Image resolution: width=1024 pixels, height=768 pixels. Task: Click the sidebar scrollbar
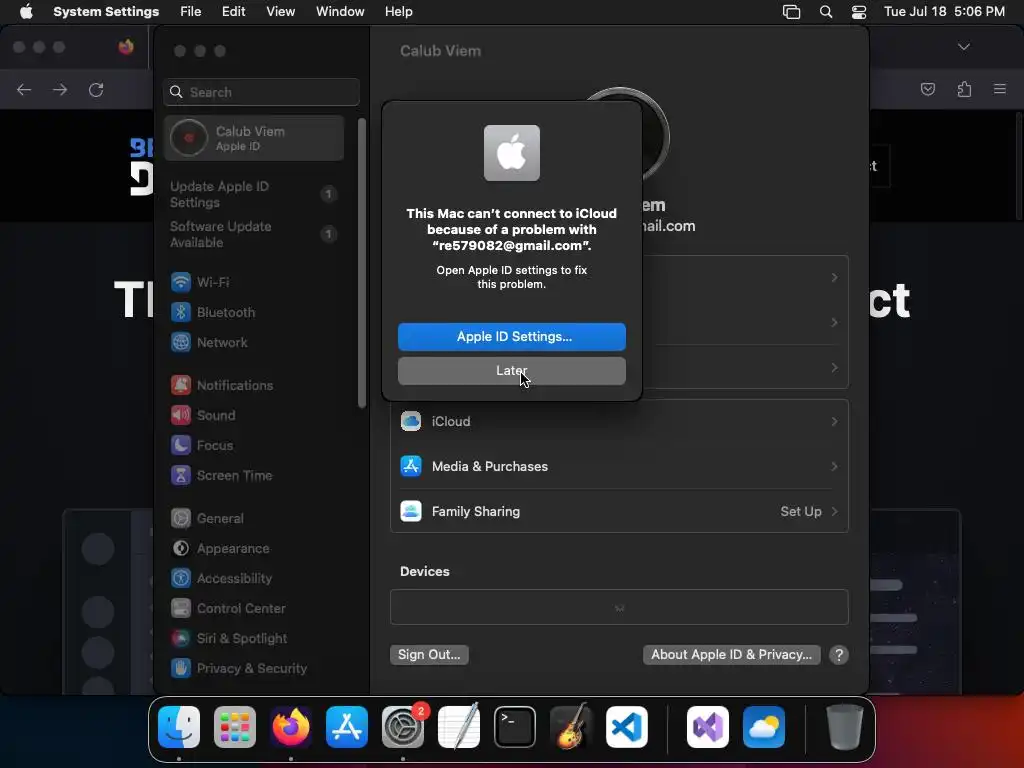tap(362, 263)
